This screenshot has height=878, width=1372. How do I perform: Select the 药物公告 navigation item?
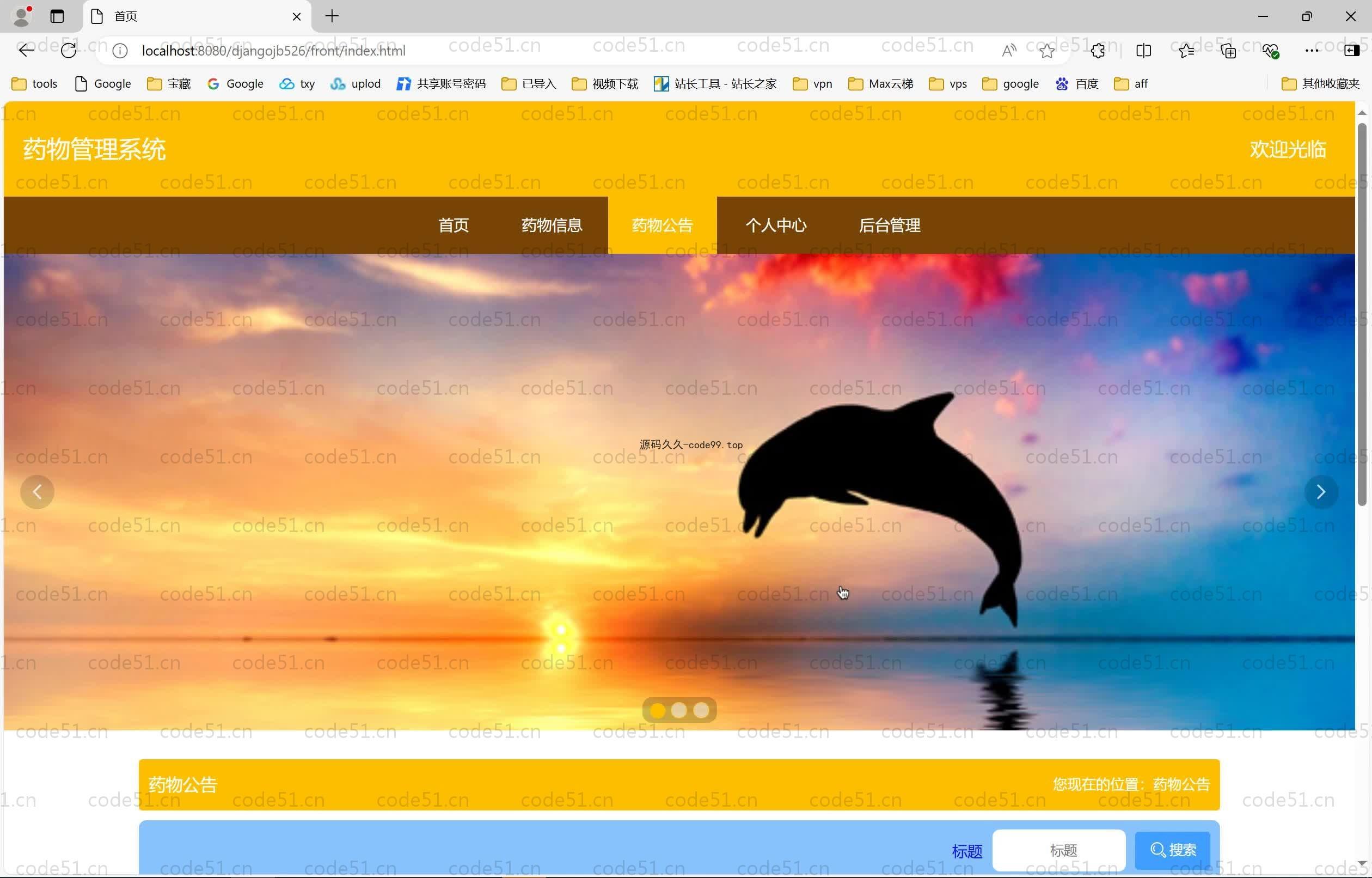click(662, 225)
